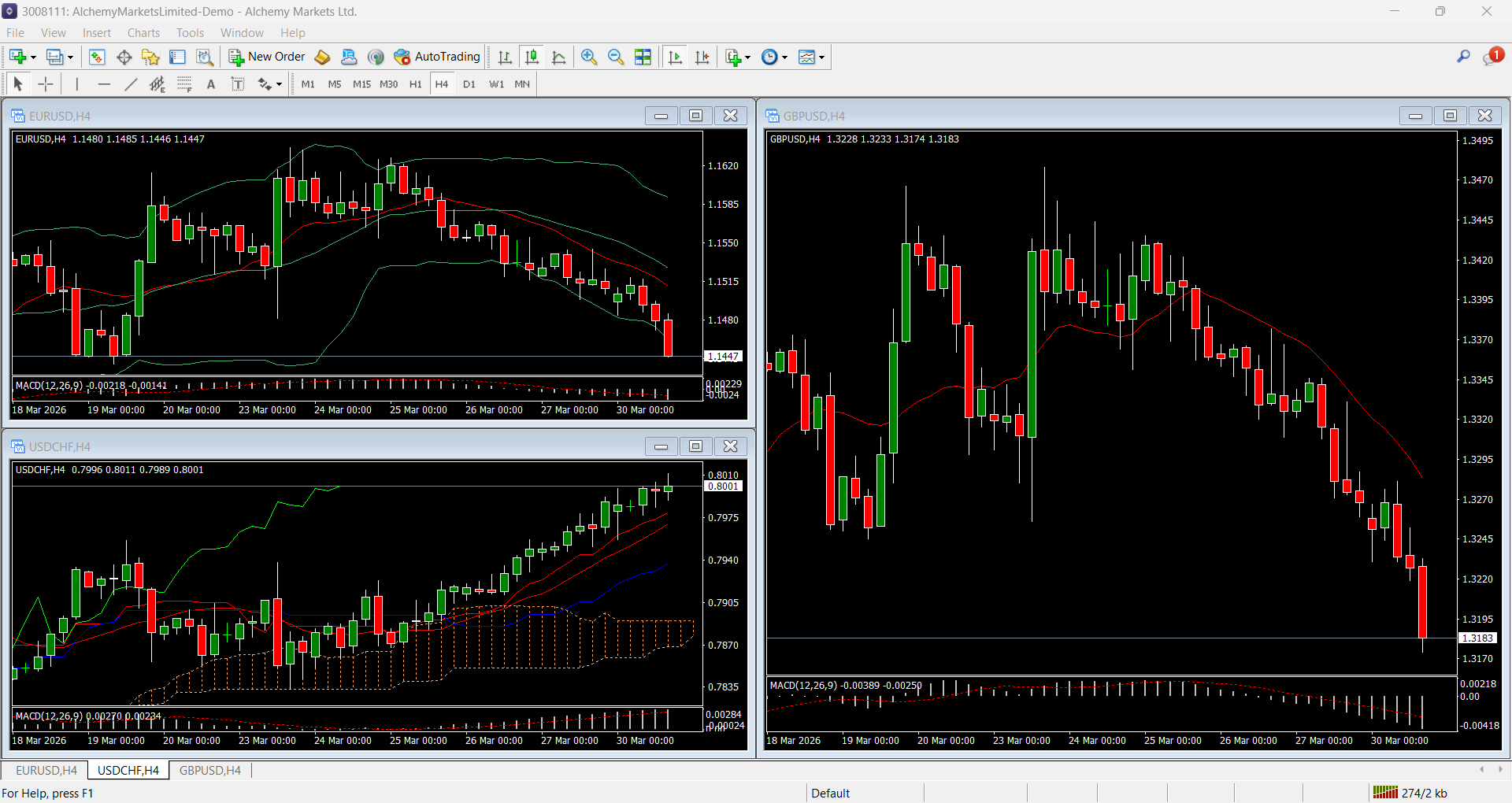Open the Strategy Tester icon
This screenshot has width=1512, height=803.
[x=205, y=57]
